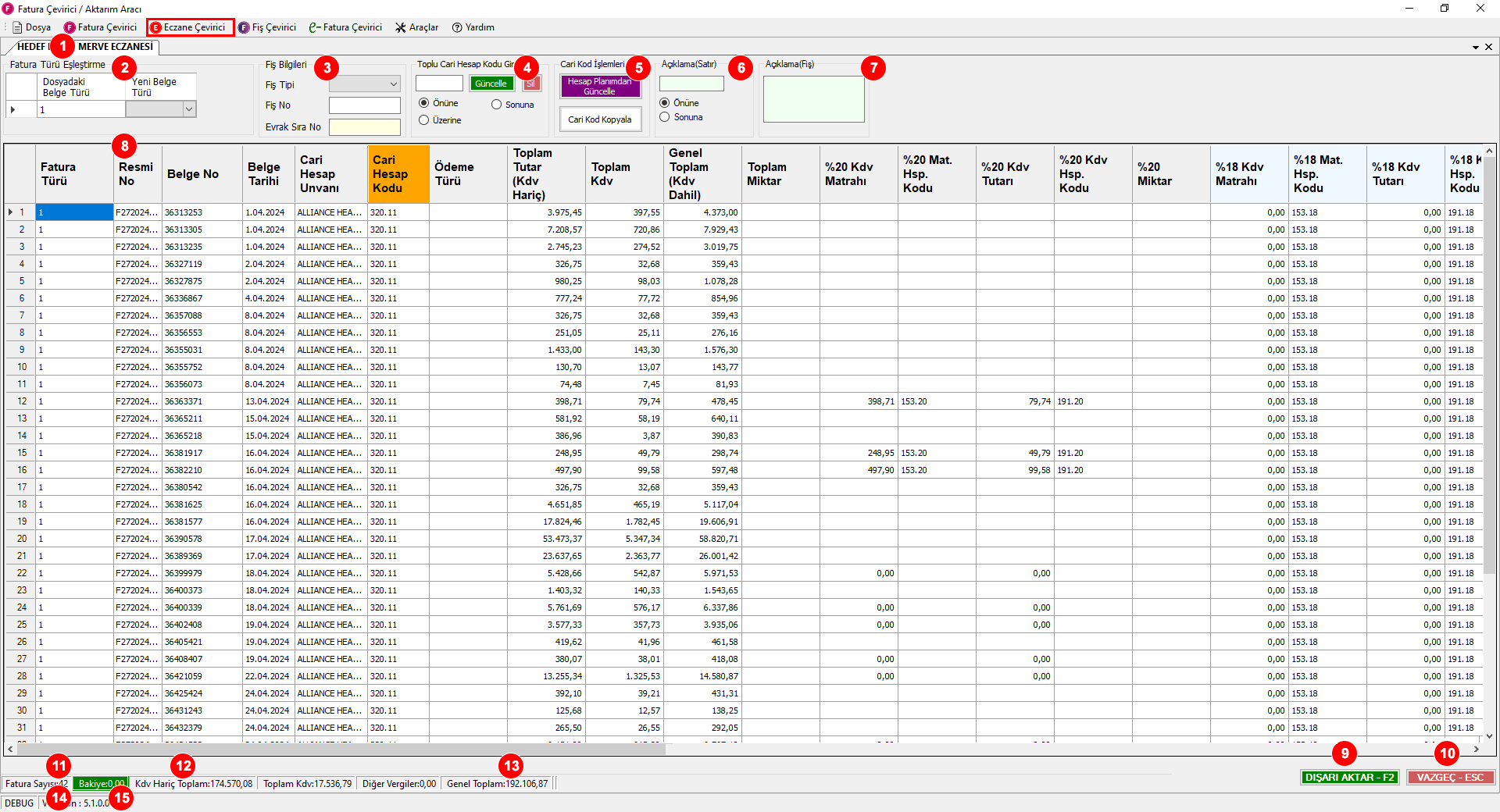
Task: Switch to the MERVE ECZANESİ tab
Action: (x=116, y=47)
